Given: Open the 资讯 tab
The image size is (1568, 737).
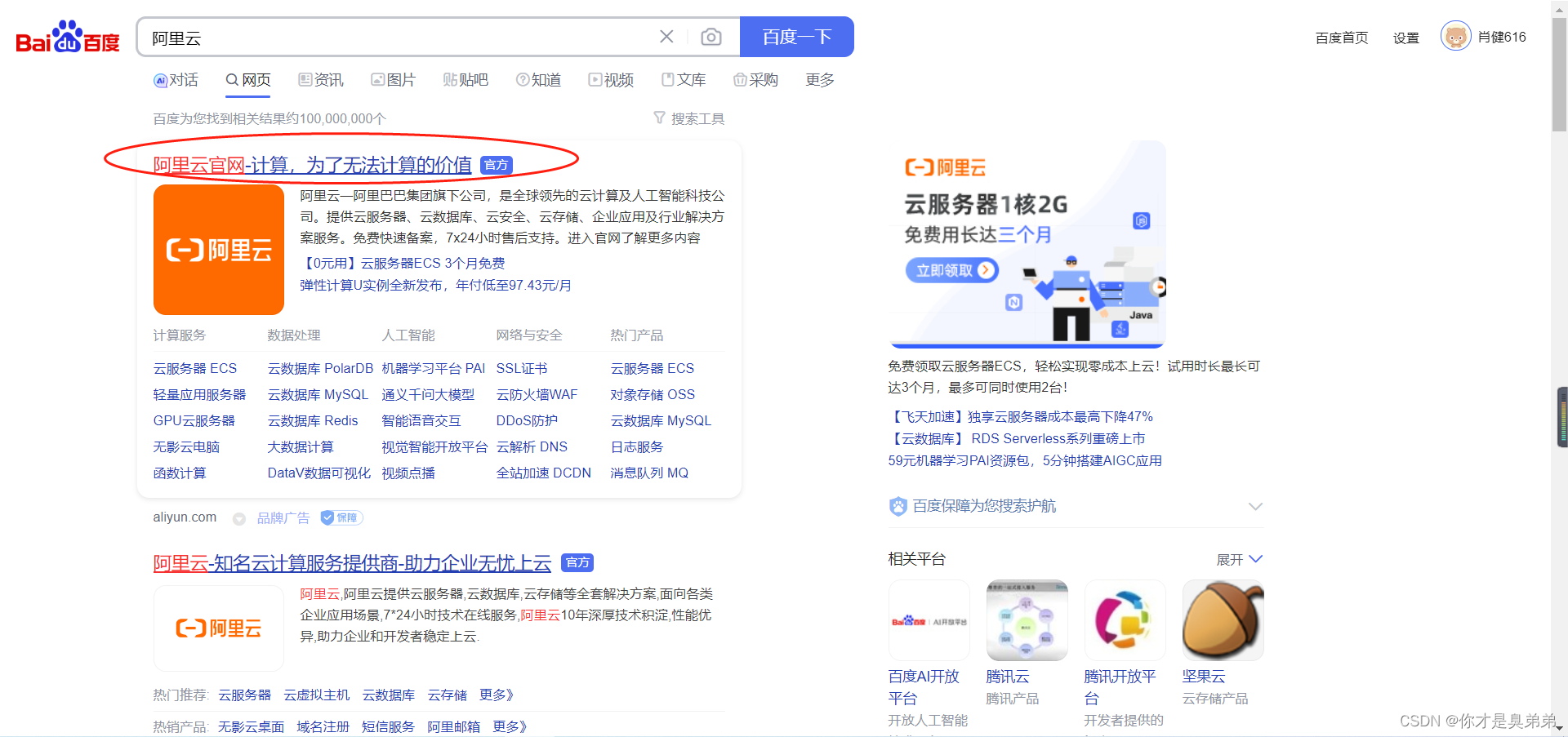Looking at the screenshot, I should pyautogui.click(x=321, y=80).
